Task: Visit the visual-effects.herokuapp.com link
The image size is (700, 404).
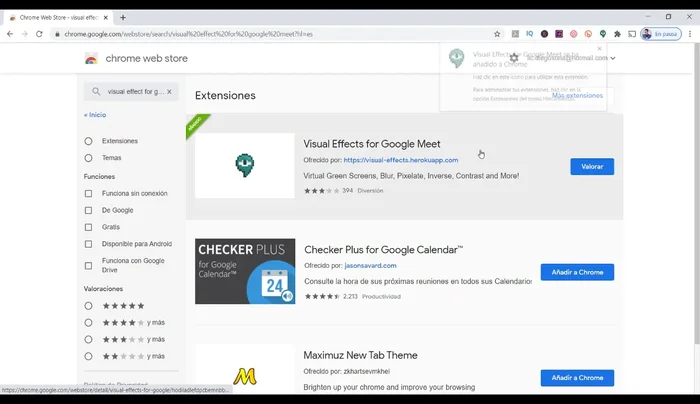Action: (401, 160)
